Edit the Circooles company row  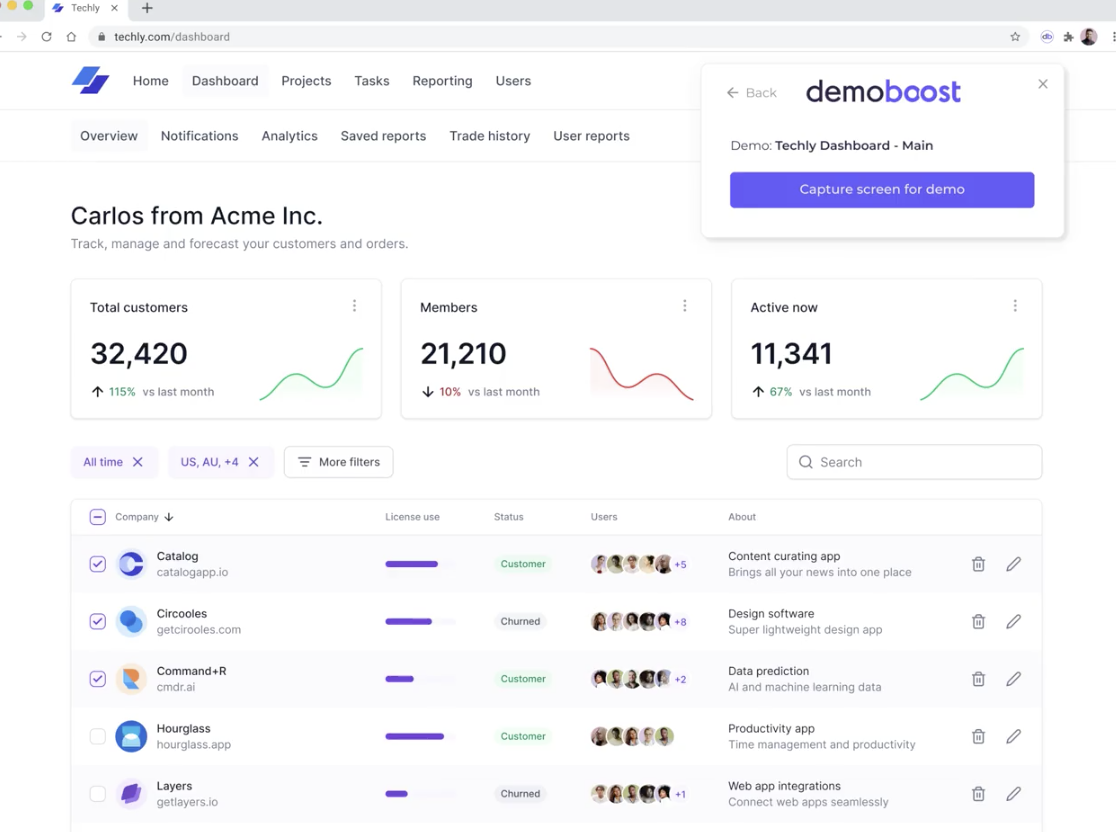1014,621
